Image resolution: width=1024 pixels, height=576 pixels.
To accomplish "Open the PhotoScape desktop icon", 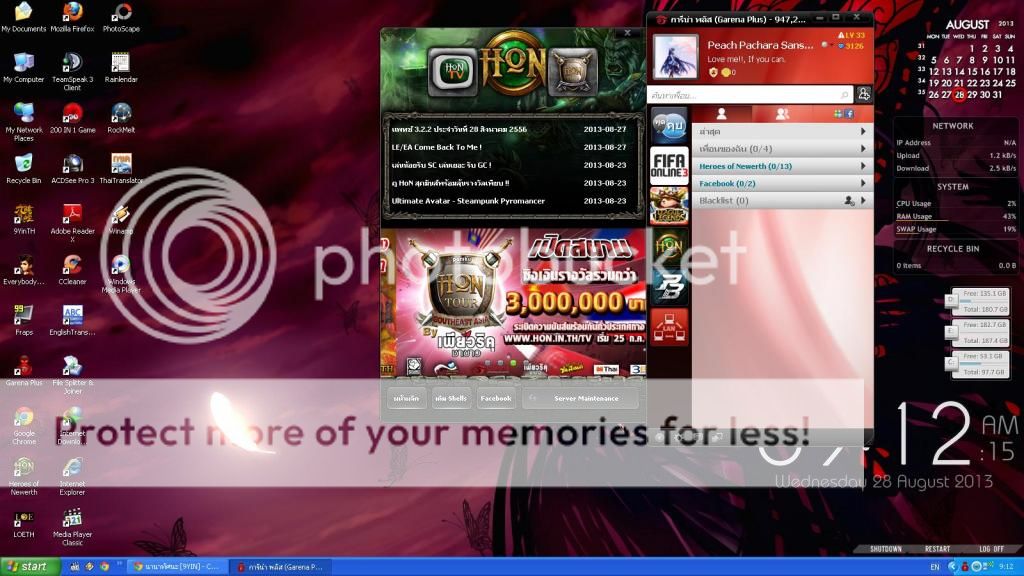I will pos(121,17).
